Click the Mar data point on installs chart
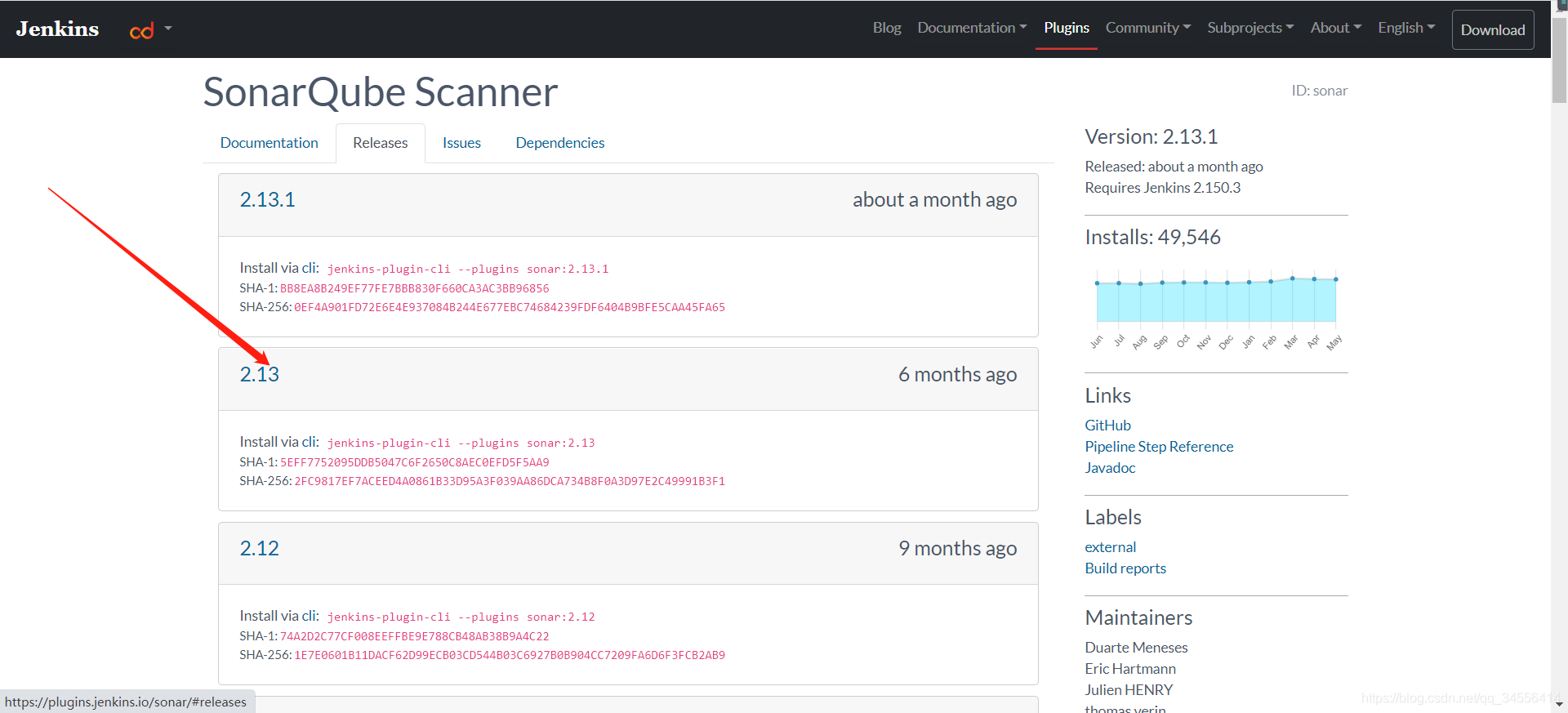 point(1292,279)
